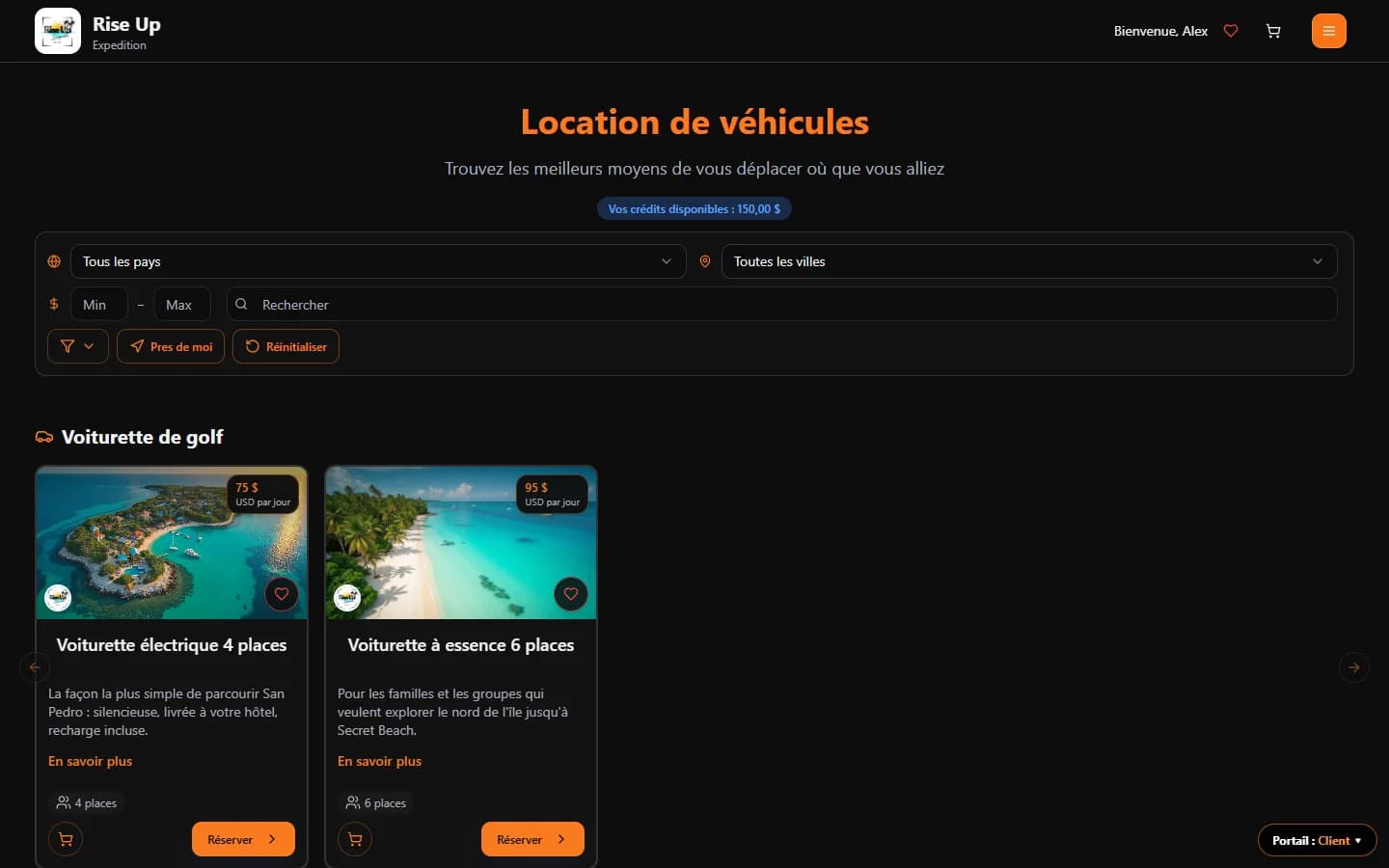The image size is (1389, 868).
Task: Open En savoir plus for the électrique cart
Action: [91, 761]
